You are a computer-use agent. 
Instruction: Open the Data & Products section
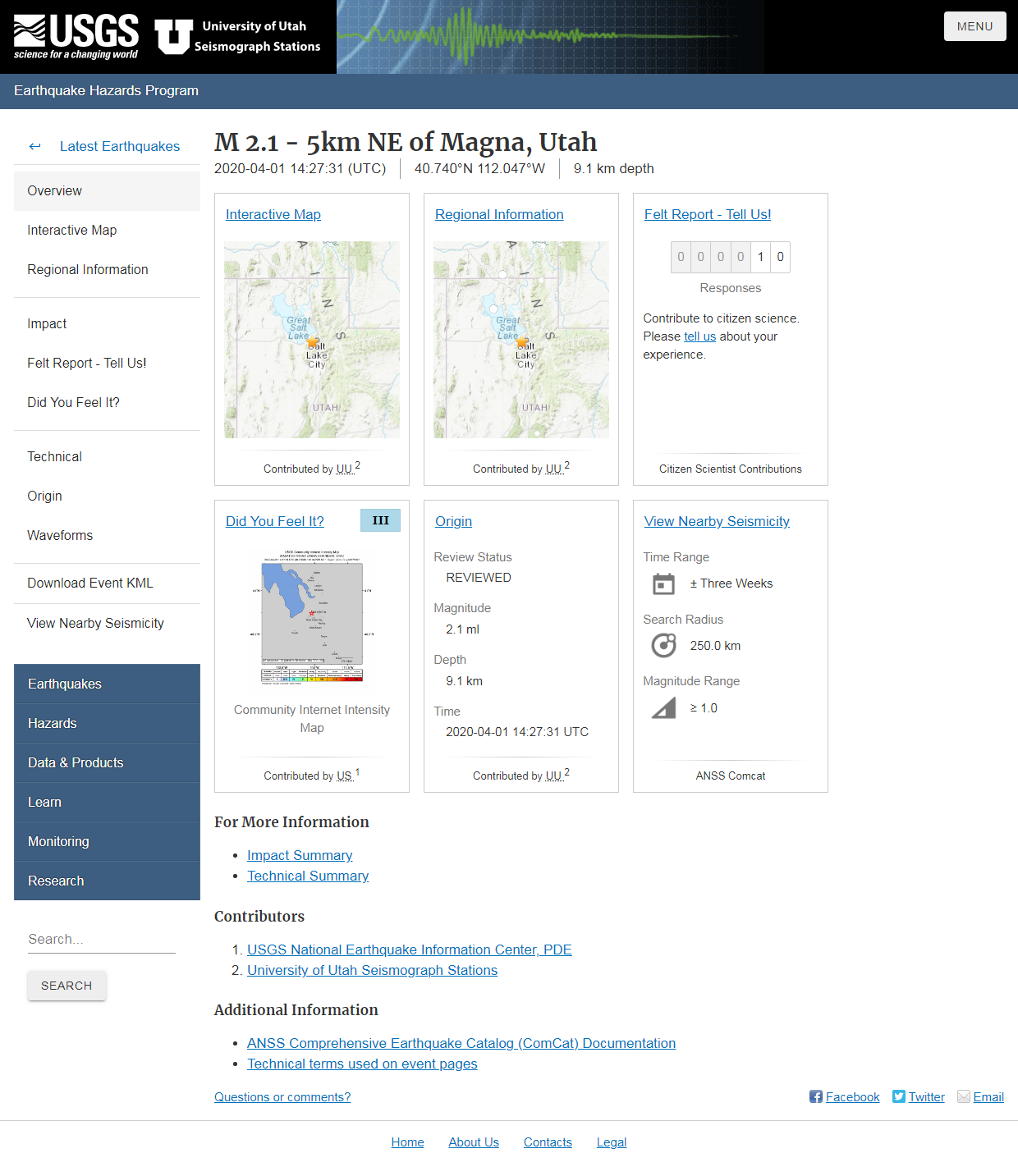click(x=76, y=762)
